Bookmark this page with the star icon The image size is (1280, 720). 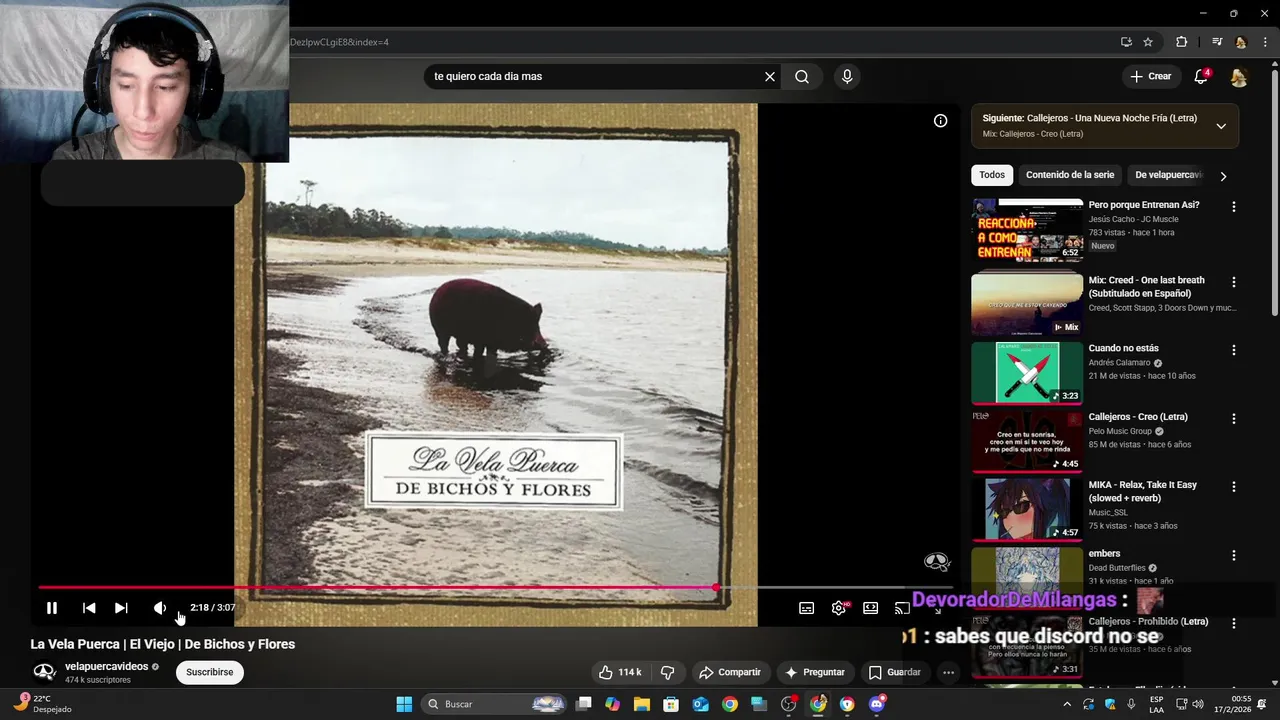pyautogui.click(x=1148, y=42)
